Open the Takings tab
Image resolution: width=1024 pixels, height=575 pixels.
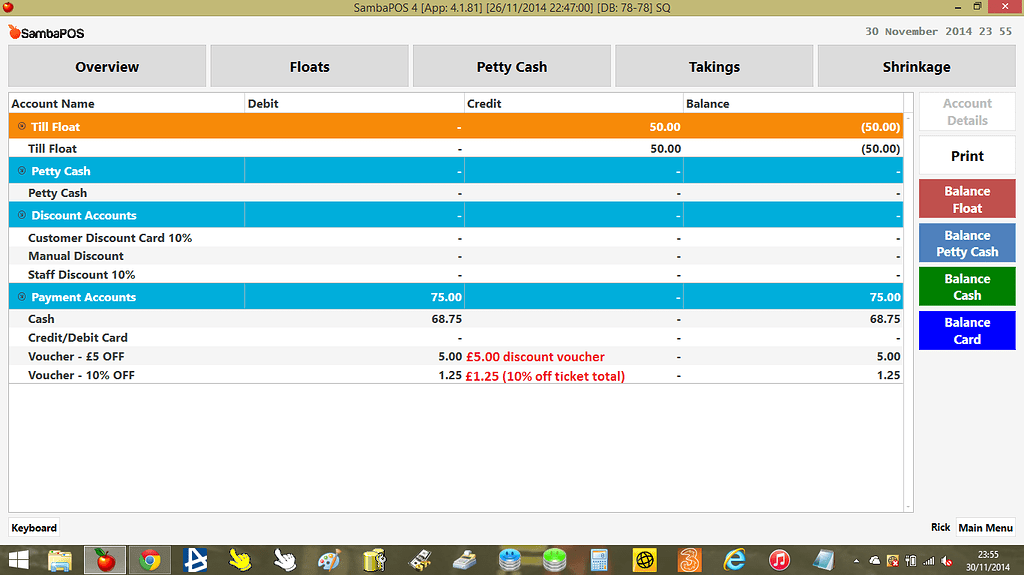point(714,67)
